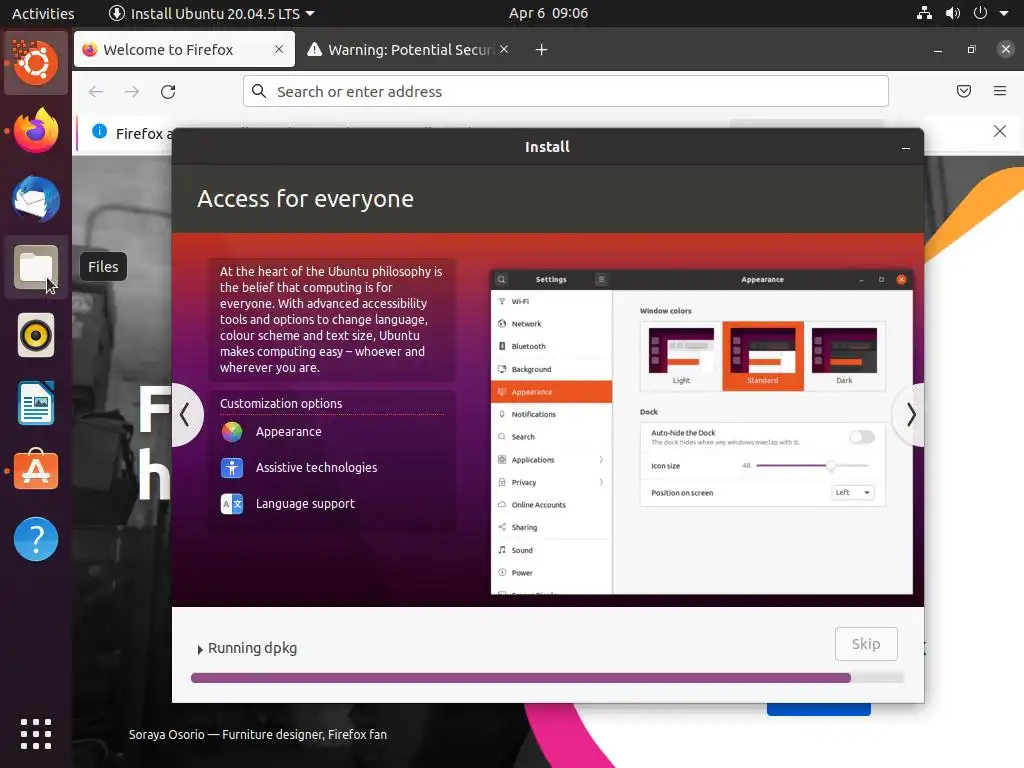Open the Ubuntu installer from the dock
The width and height of the screenshot is (1024, 768).
click(x=36, y=63)
